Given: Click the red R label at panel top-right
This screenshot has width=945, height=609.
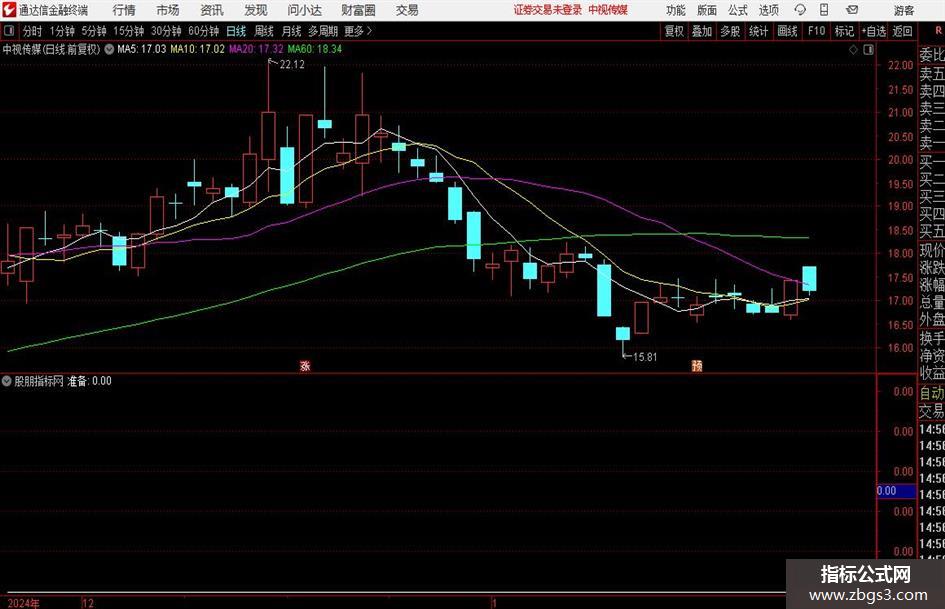Looking at the screenshot, I should click(x=938, y=31).
